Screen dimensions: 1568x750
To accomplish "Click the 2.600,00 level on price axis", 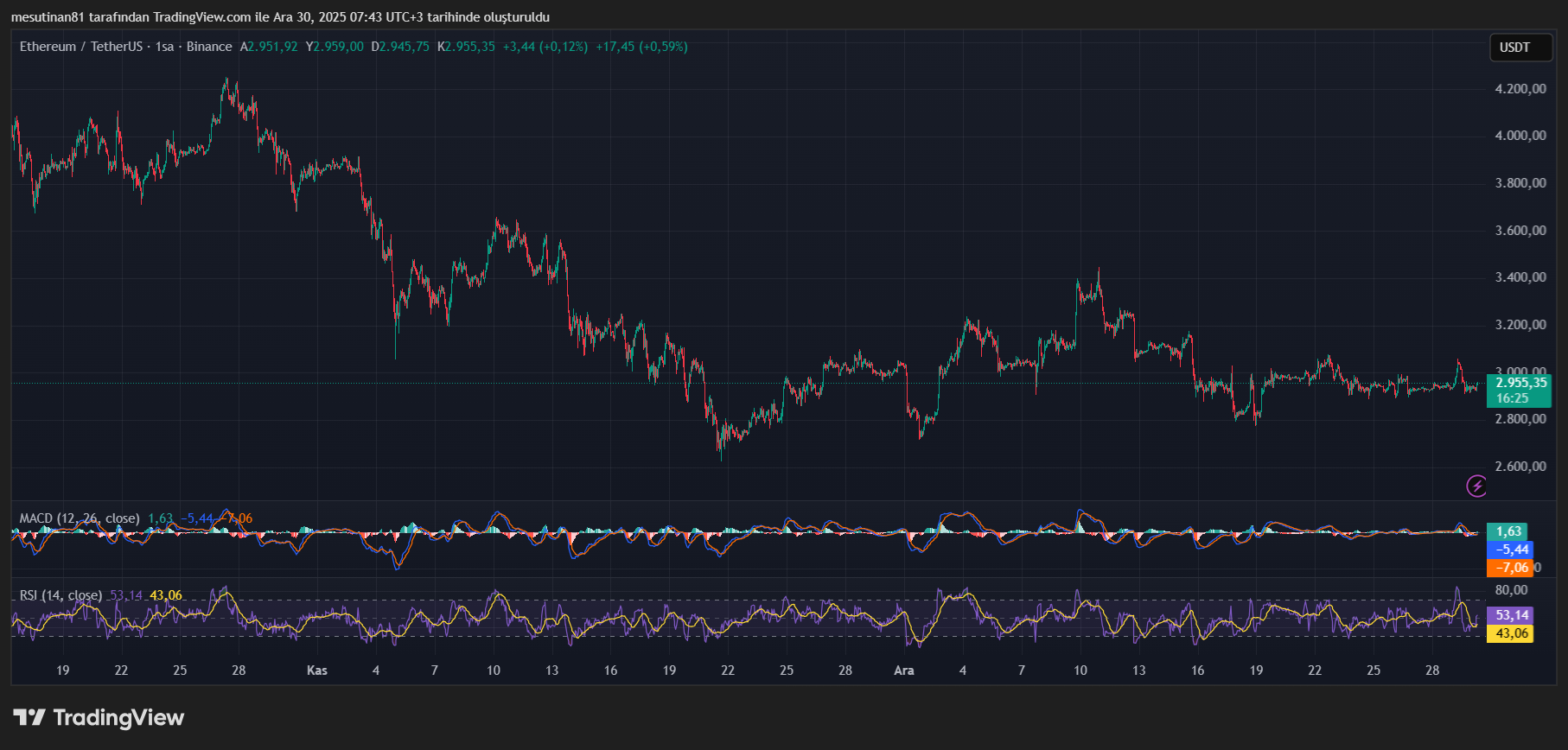I will coord(1520,467).
